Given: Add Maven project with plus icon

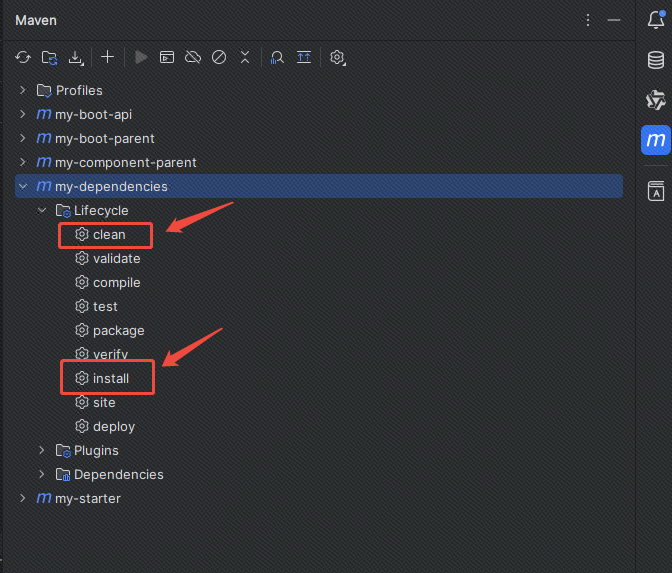Looking at the screenshot, I should click(x=108, y=57).
